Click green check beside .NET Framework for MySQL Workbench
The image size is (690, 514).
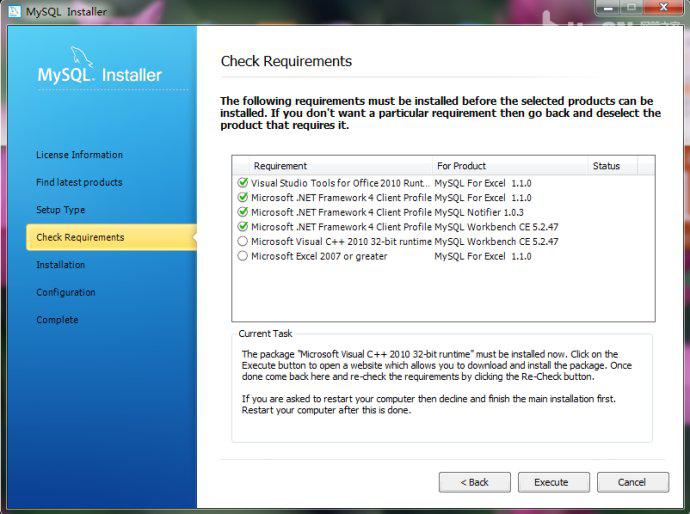pyautogui.click(x=242, y=226)
